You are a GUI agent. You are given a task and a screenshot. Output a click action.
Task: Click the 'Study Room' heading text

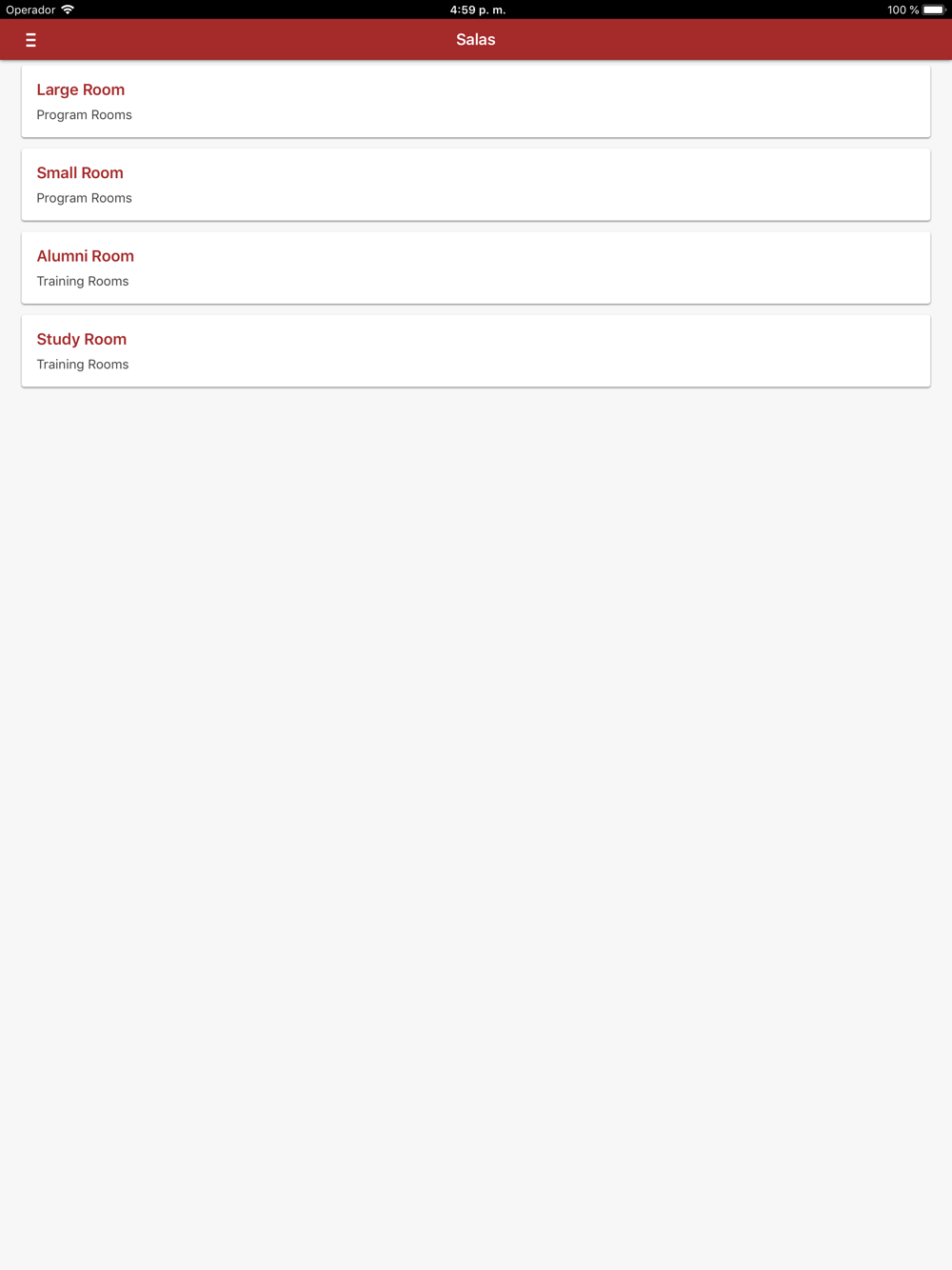point(82,339)
